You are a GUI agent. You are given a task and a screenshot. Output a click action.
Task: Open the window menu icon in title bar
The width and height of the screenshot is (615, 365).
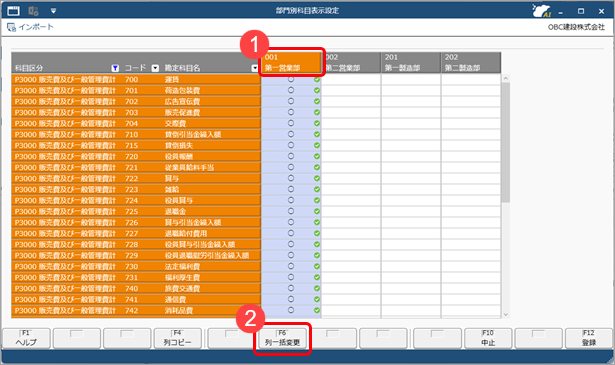(13, 11)
